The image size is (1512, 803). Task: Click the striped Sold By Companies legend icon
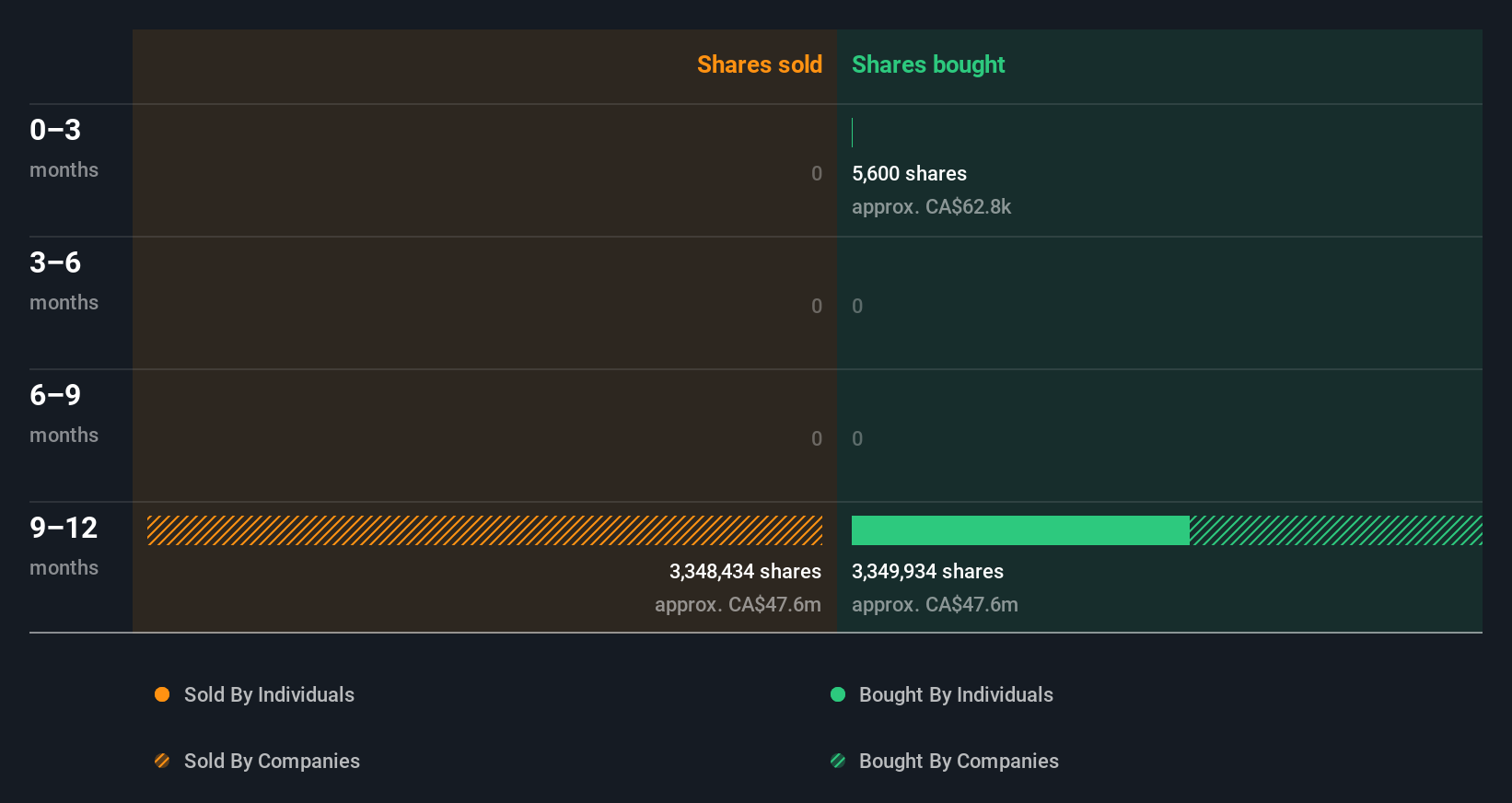point(162,761)
